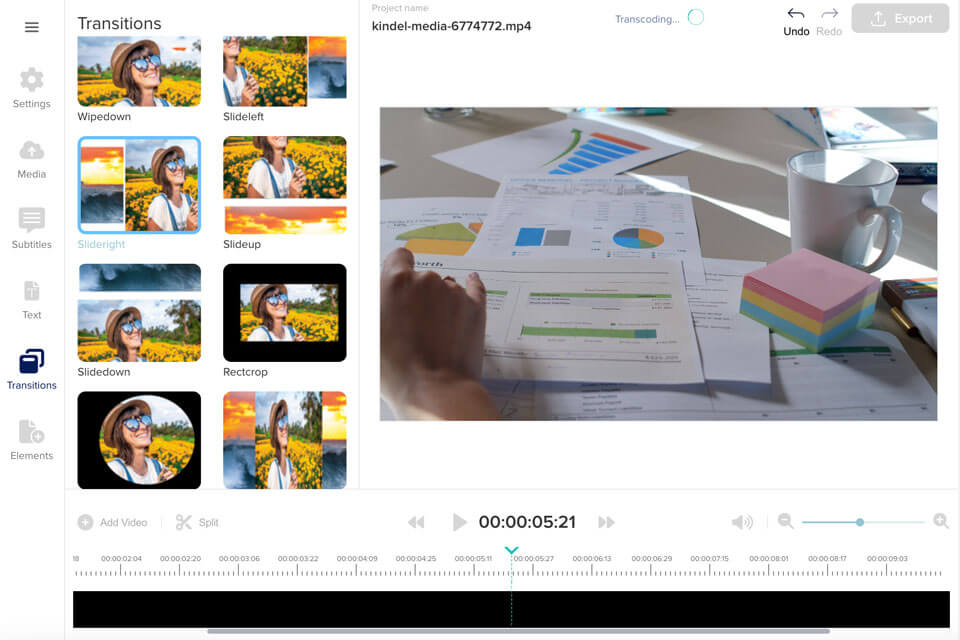Zoom out the timeline with magnifier minus
Viewport: 960px width, 640px height.
coord(786,521)
